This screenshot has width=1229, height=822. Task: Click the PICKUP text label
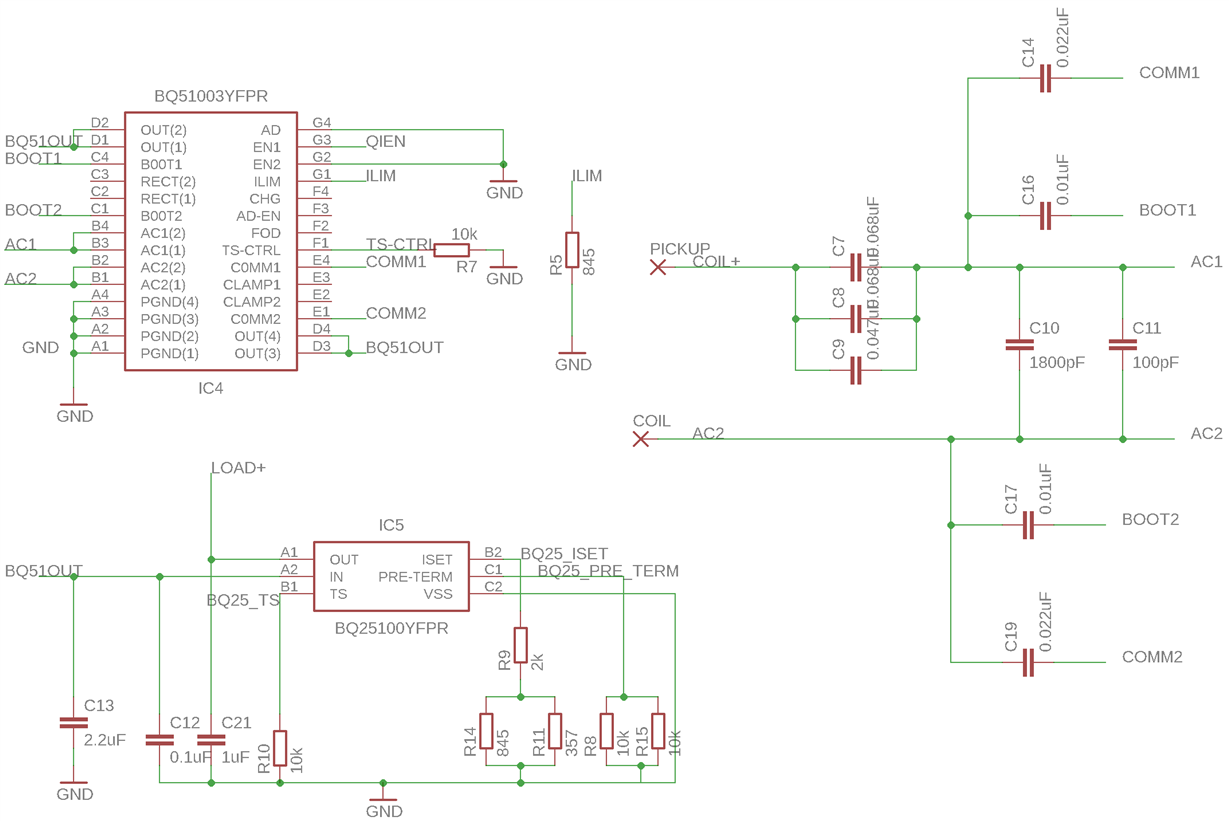pyautogui.click(x=680, y=248)
